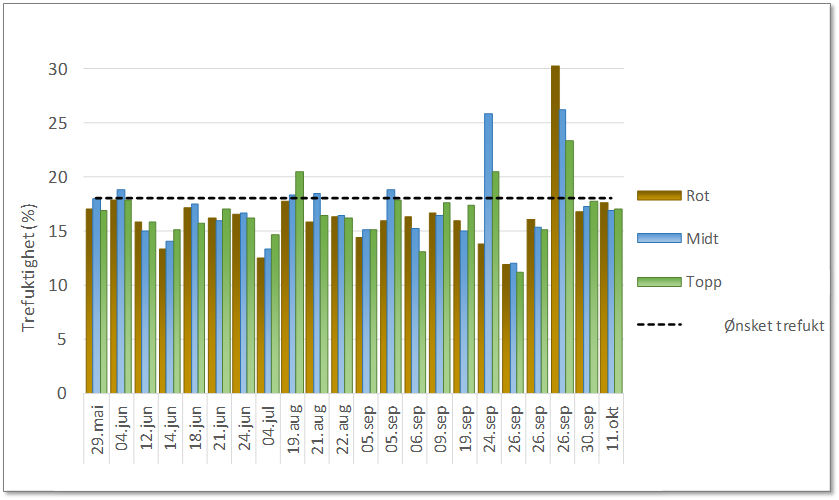Click the 24.jun date label
The width and height of the screenshot is (839, 500).
point(244,427)
